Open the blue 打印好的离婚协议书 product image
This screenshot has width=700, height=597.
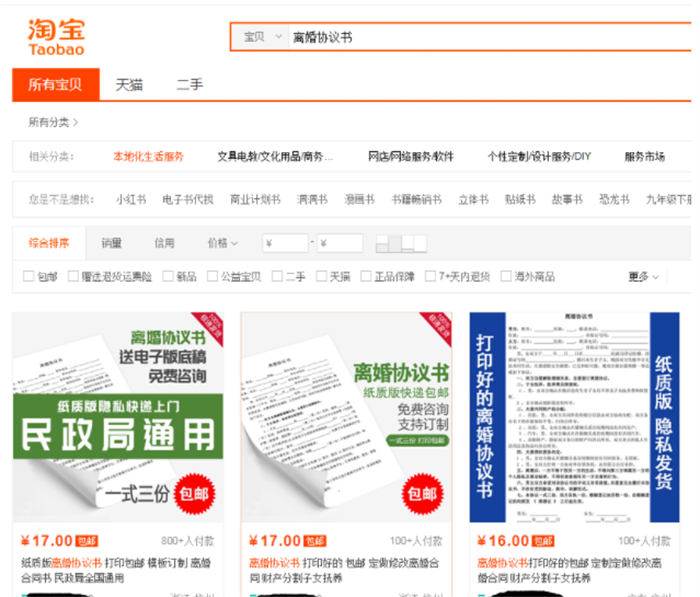(574, 417)
